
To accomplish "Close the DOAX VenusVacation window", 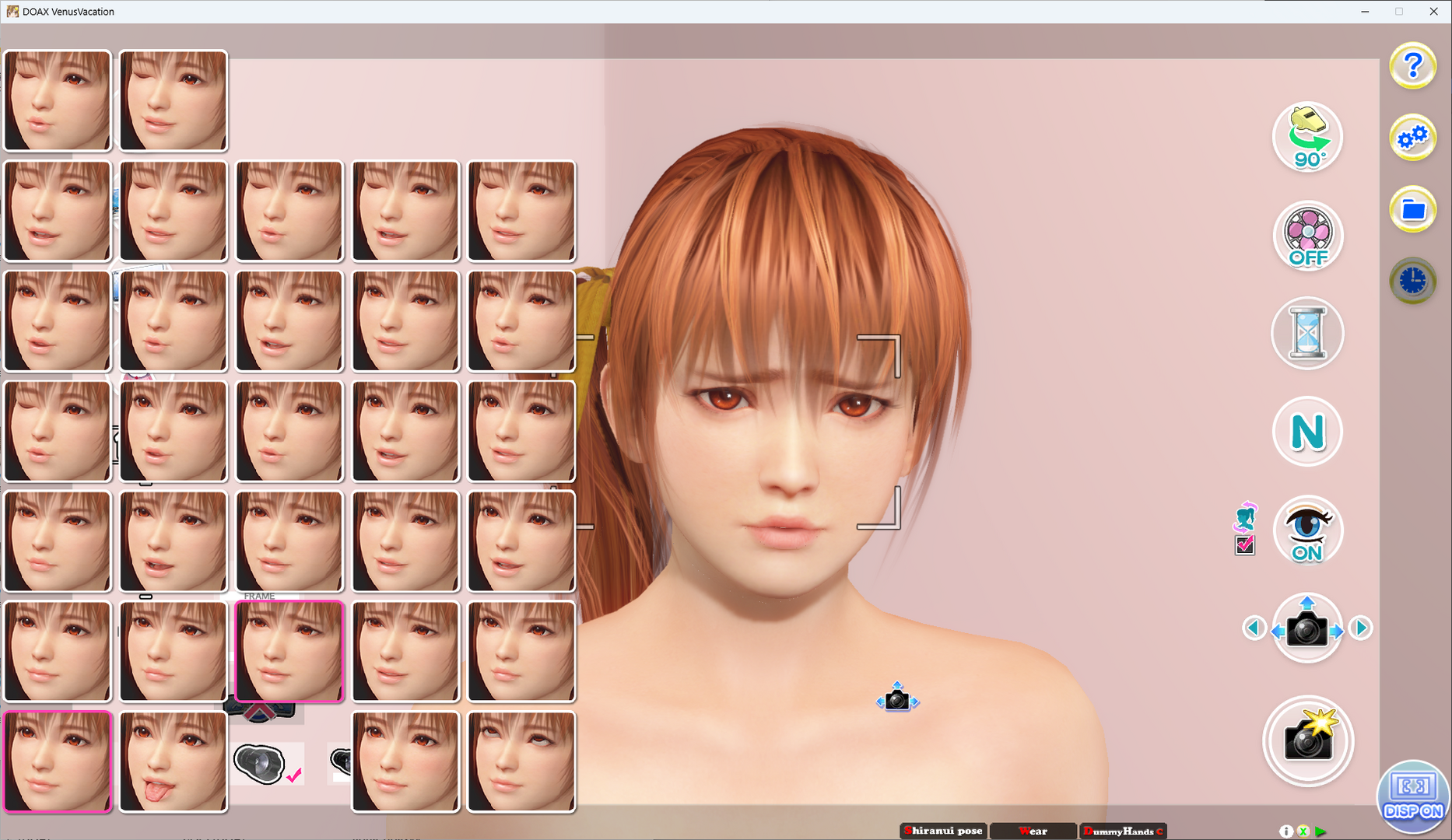I will (x=1433, y=12).
